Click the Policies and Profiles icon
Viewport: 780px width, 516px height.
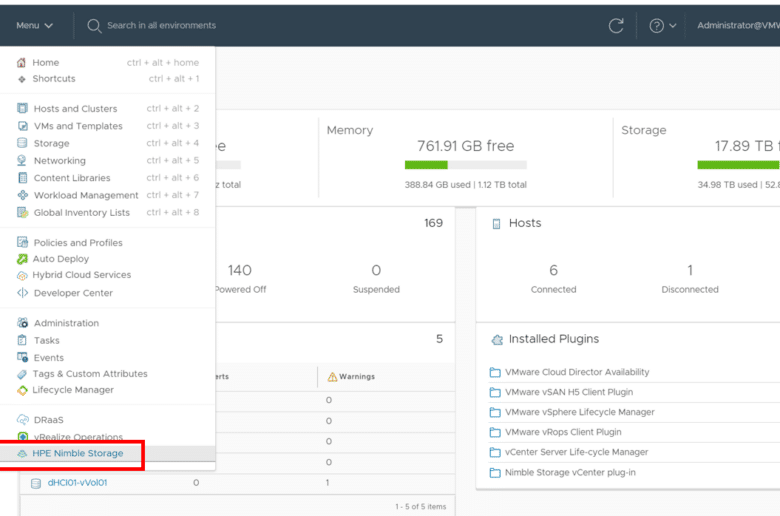22,242
